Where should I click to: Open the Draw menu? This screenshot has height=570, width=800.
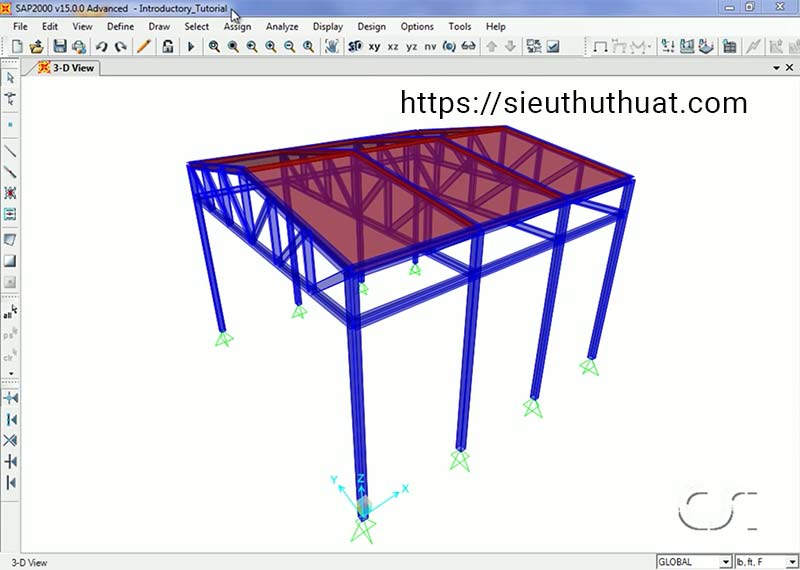coord(159,27)
